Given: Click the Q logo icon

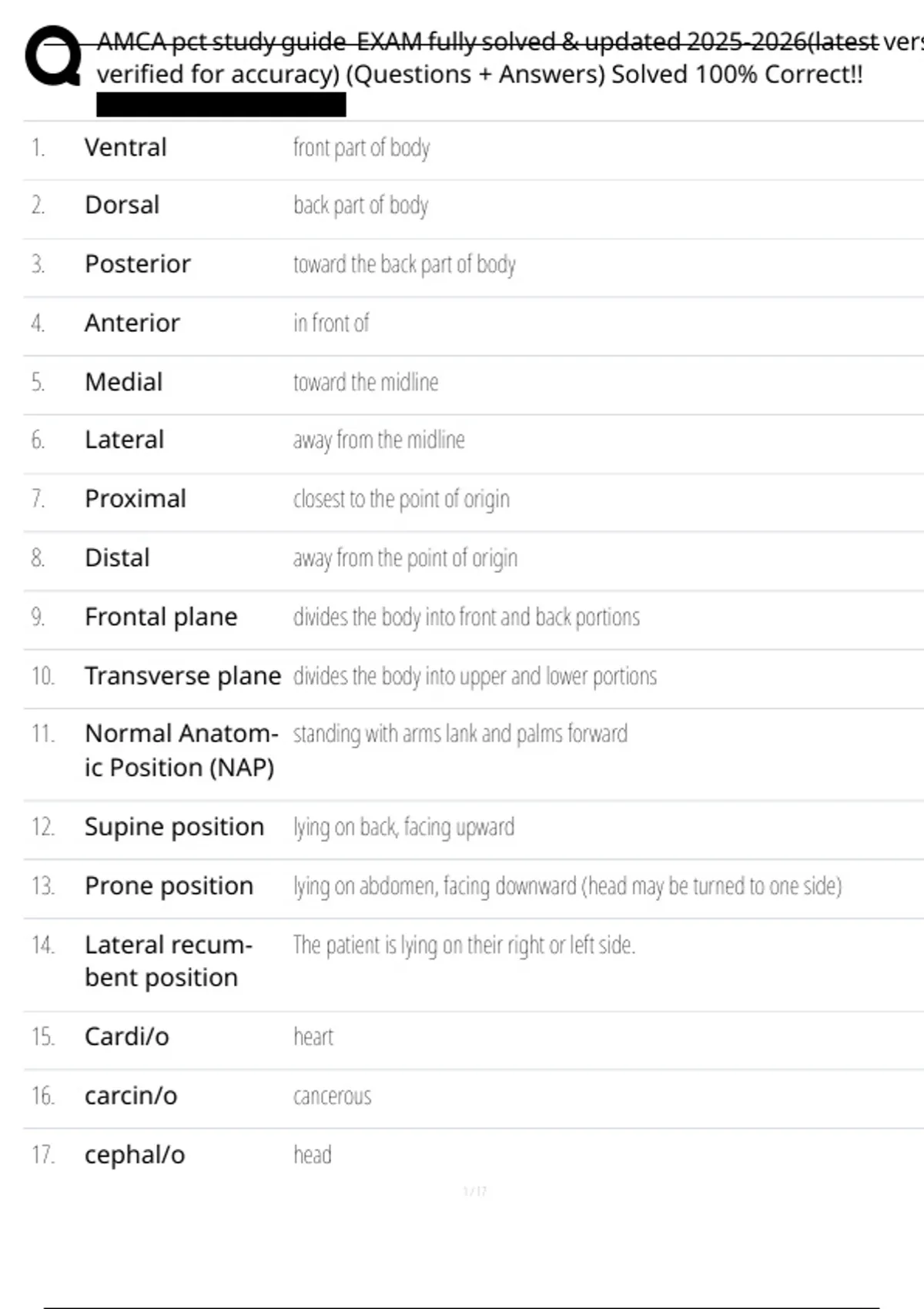Looking at the screenshot, I should point(52,55).
